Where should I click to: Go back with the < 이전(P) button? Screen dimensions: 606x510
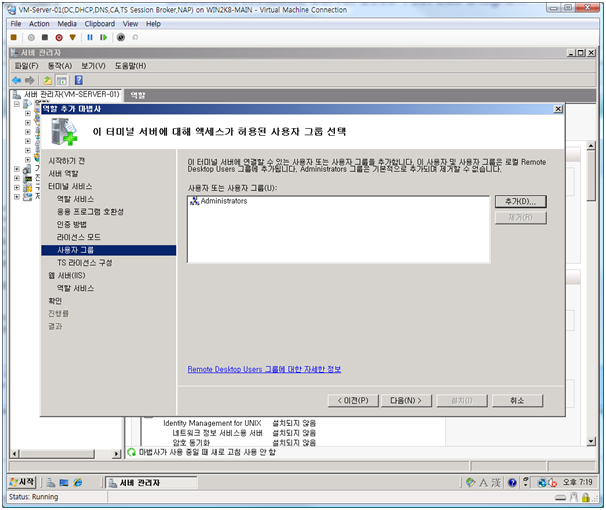coord(353,401)
